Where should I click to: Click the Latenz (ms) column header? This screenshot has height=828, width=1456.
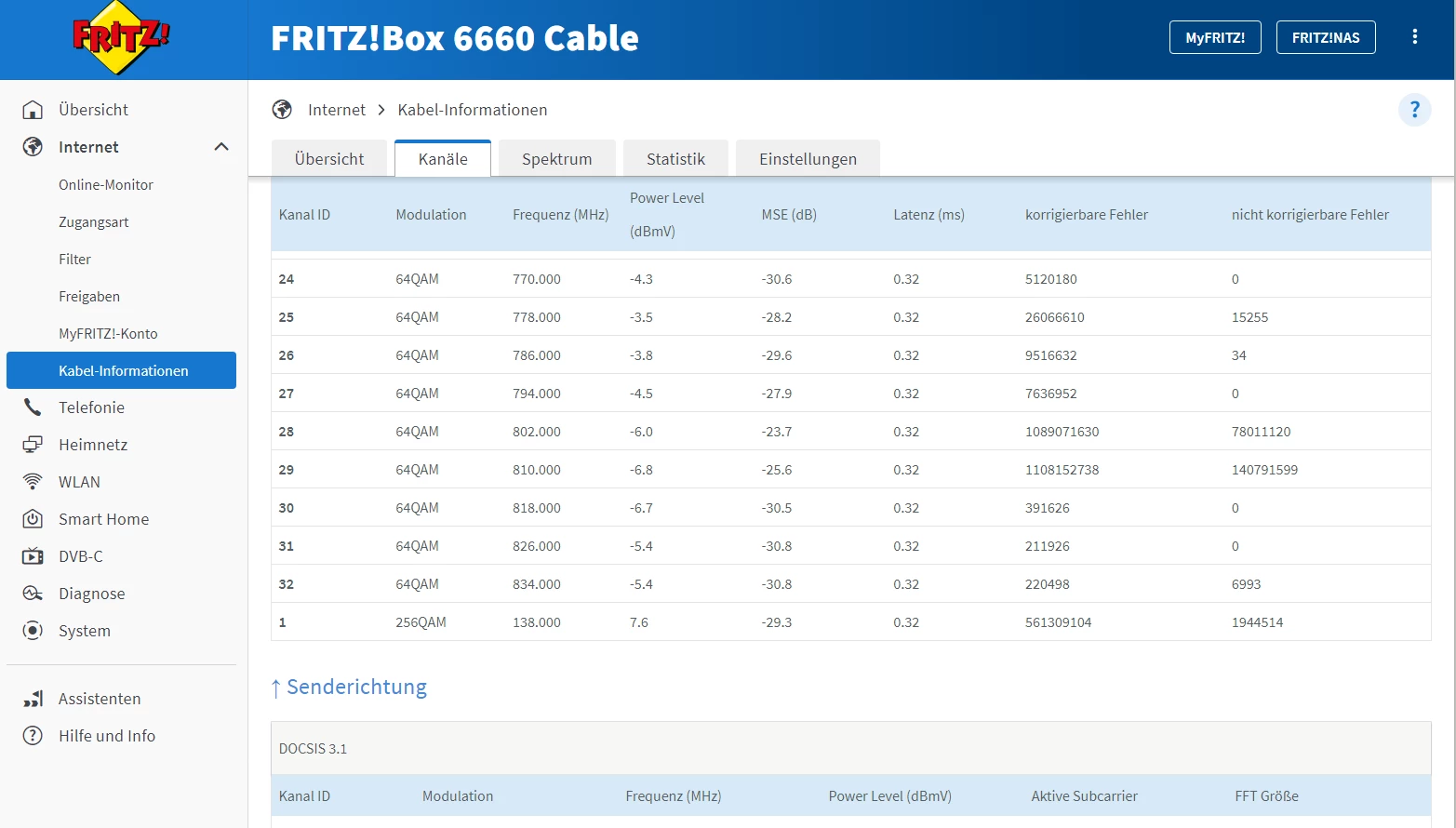(x=929, y=215)
